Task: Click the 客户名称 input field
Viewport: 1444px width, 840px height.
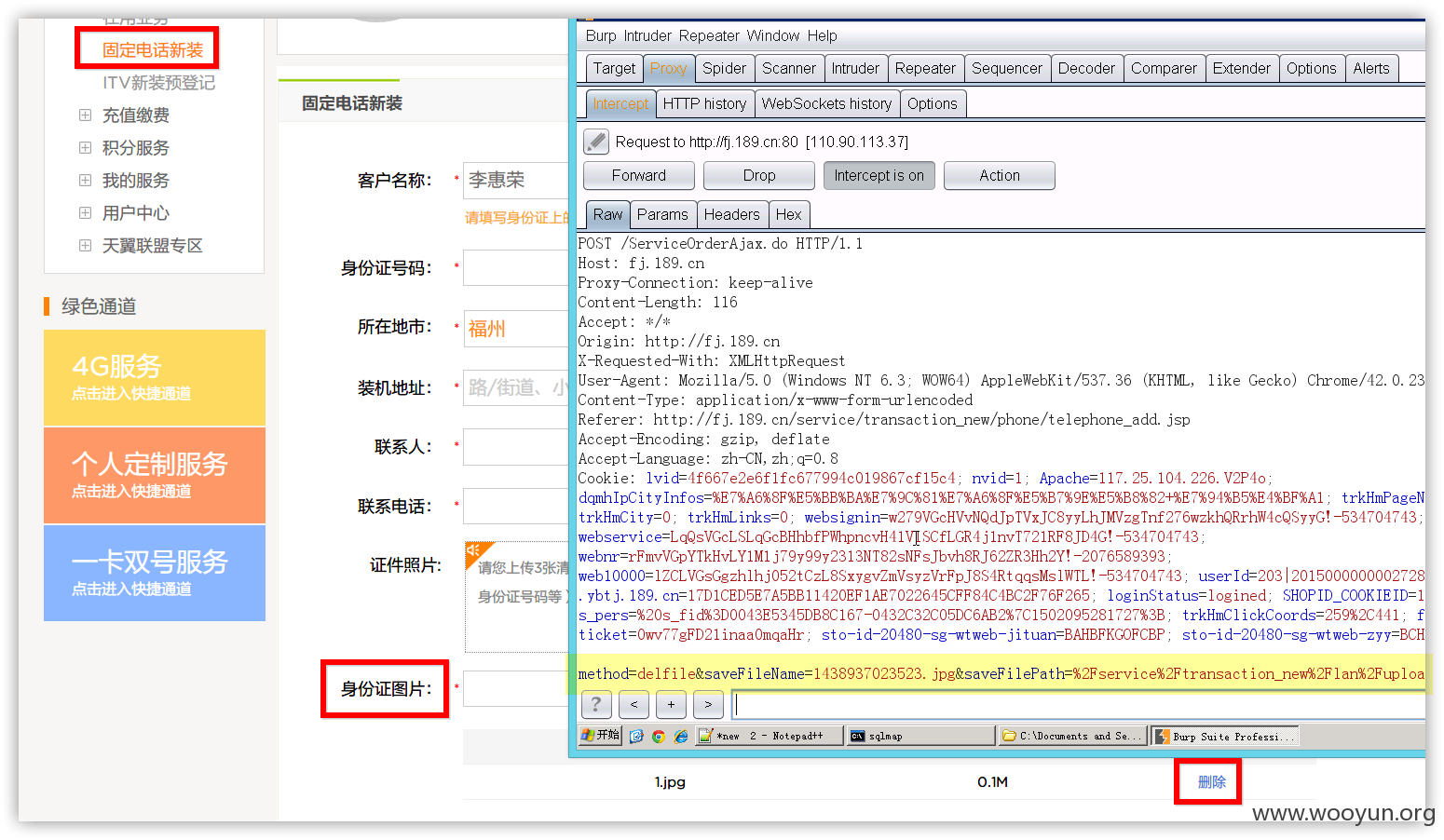Action: [x=515, y=180]
